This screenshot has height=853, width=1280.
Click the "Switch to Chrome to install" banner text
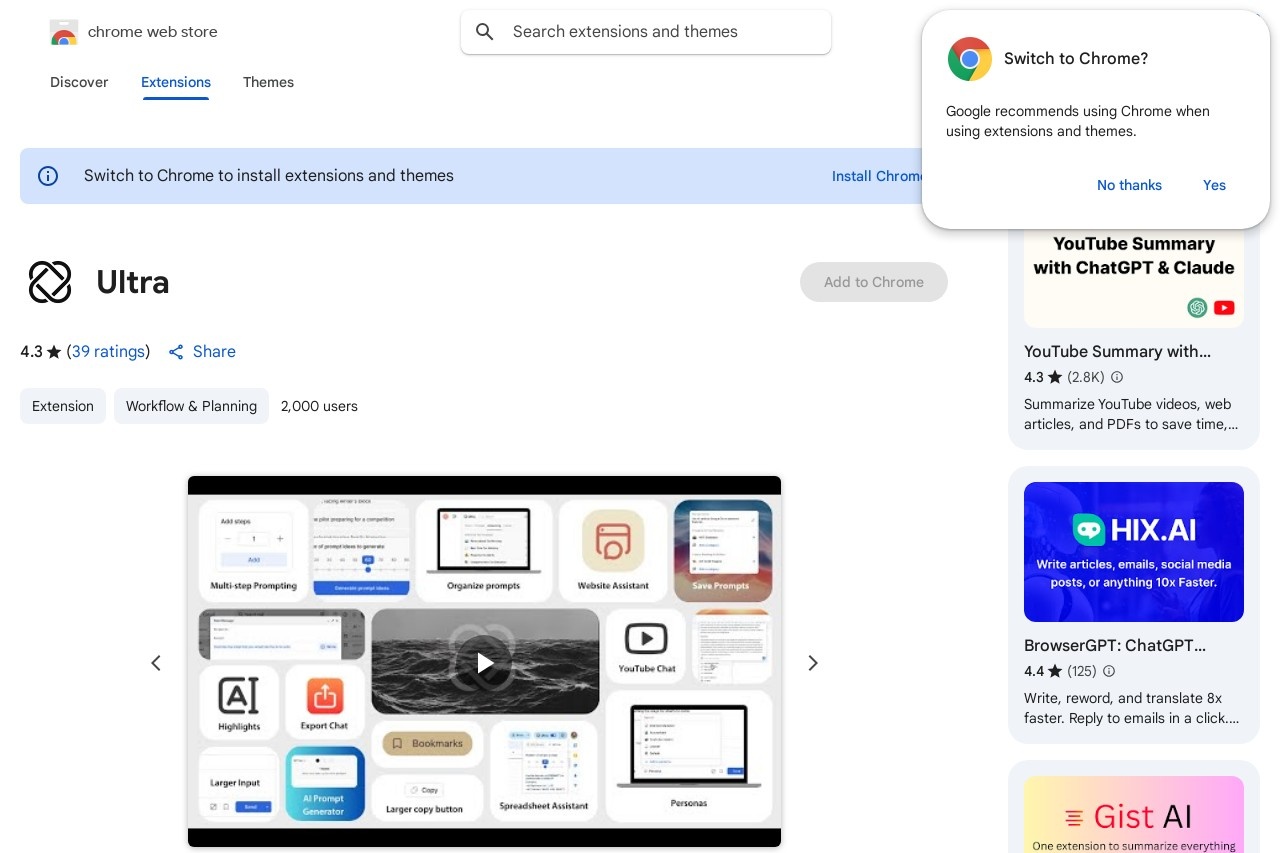click(x=269, y=176)
